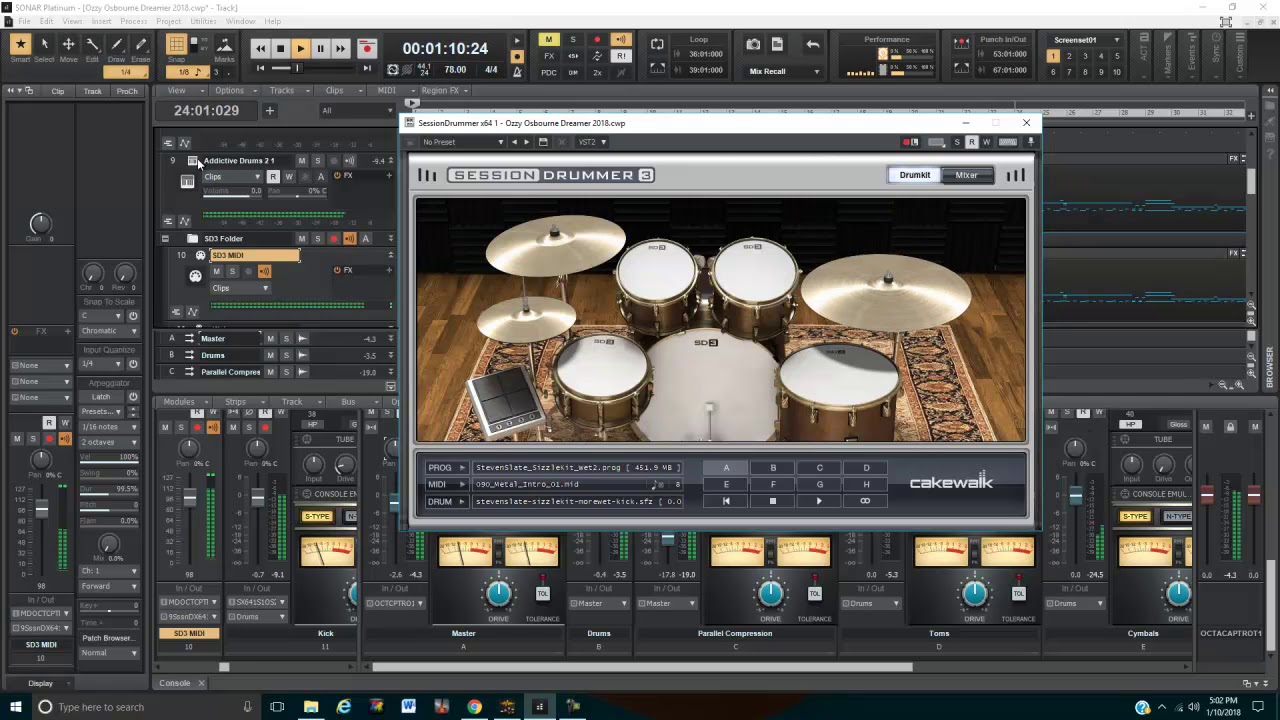Solo the SD3 Folder track

pos(317,239)
